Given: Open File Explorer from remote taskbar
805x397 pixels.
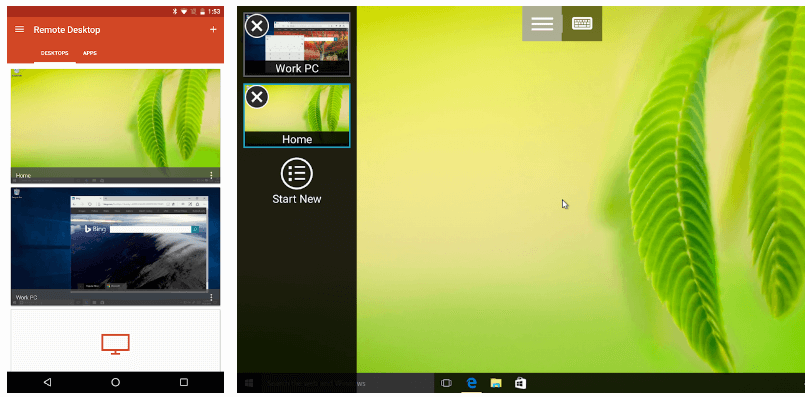Looking at the screenshot, I should (496, 383).
